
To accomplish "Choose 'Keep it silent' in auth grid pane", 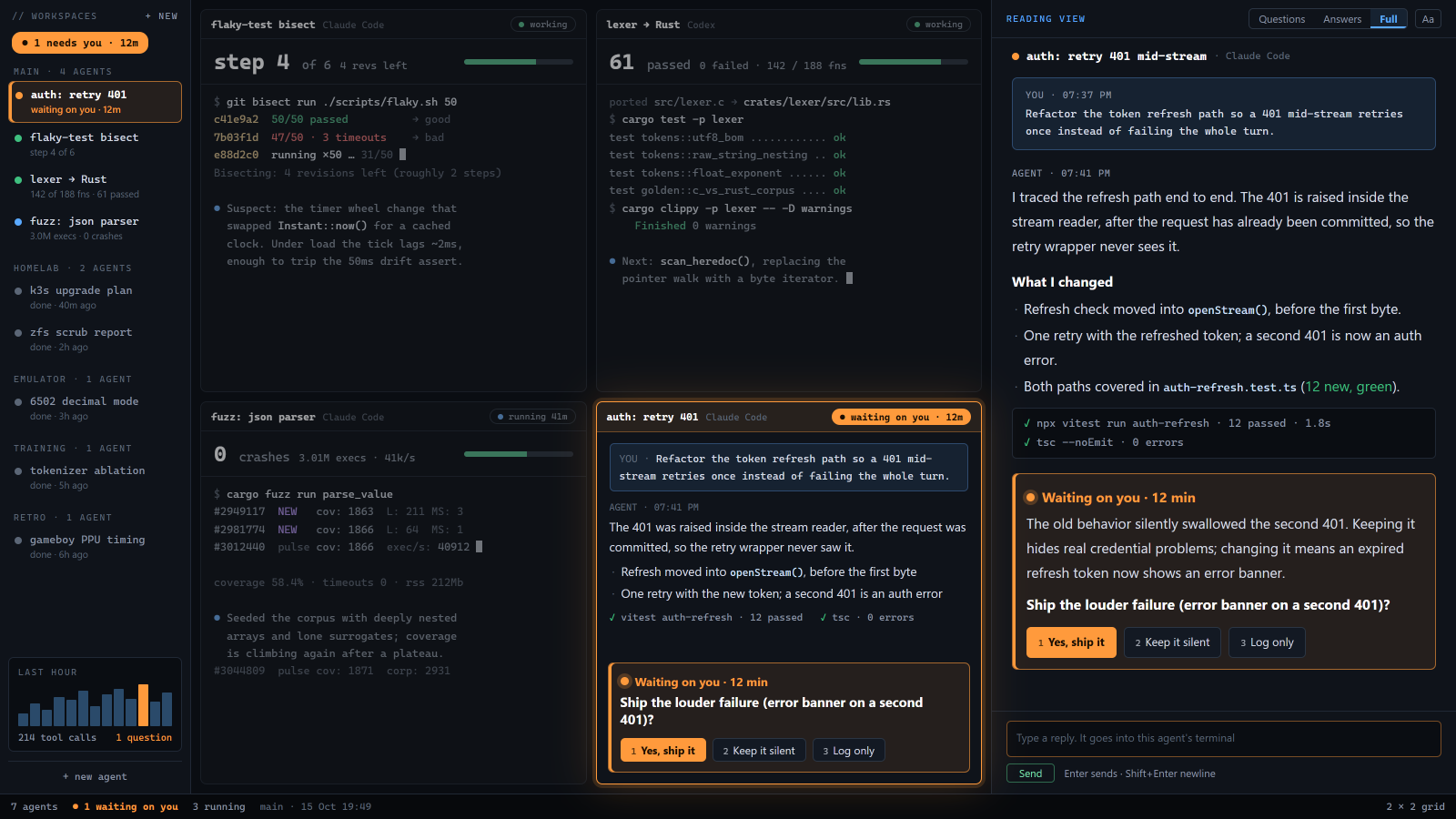I will 759,751.
